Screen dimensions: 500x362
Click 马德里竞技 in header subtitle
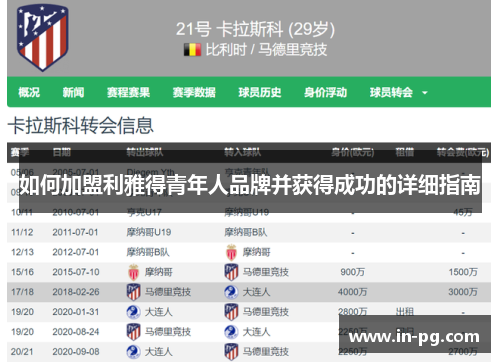(293, 50)
